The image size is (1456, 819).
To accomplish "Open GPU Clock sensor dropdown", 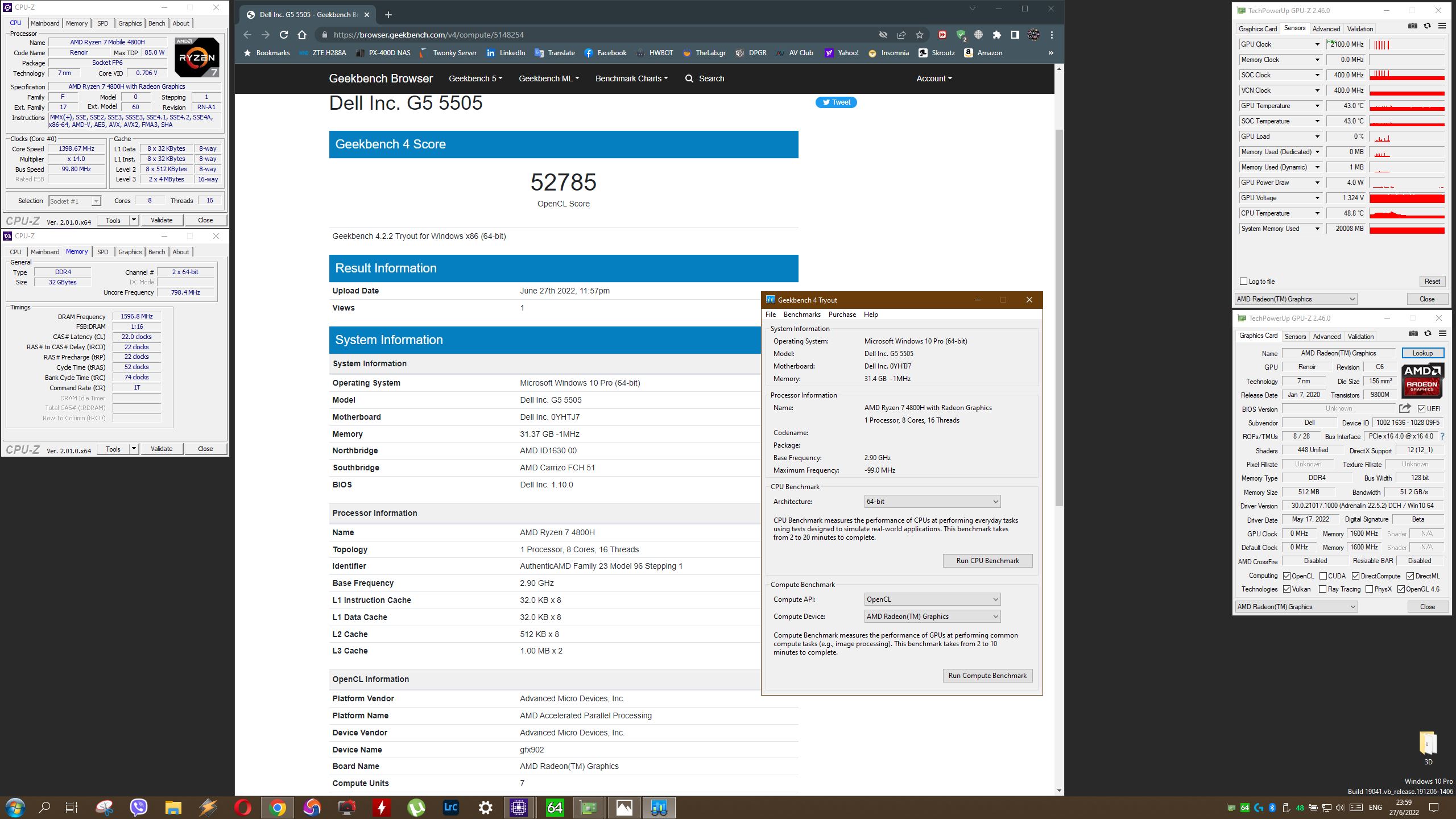I will (x=1317, y=44).
